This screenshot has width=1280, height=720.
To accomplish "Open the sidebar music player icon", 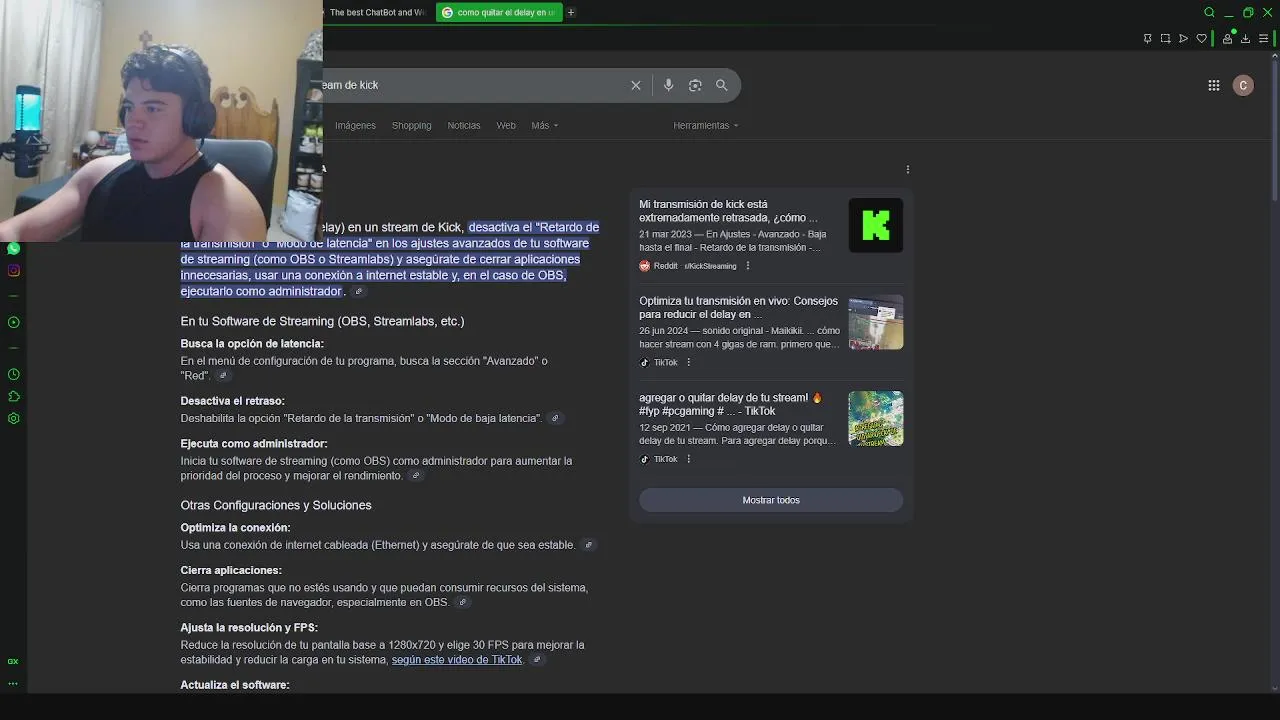I will point(13,322).
